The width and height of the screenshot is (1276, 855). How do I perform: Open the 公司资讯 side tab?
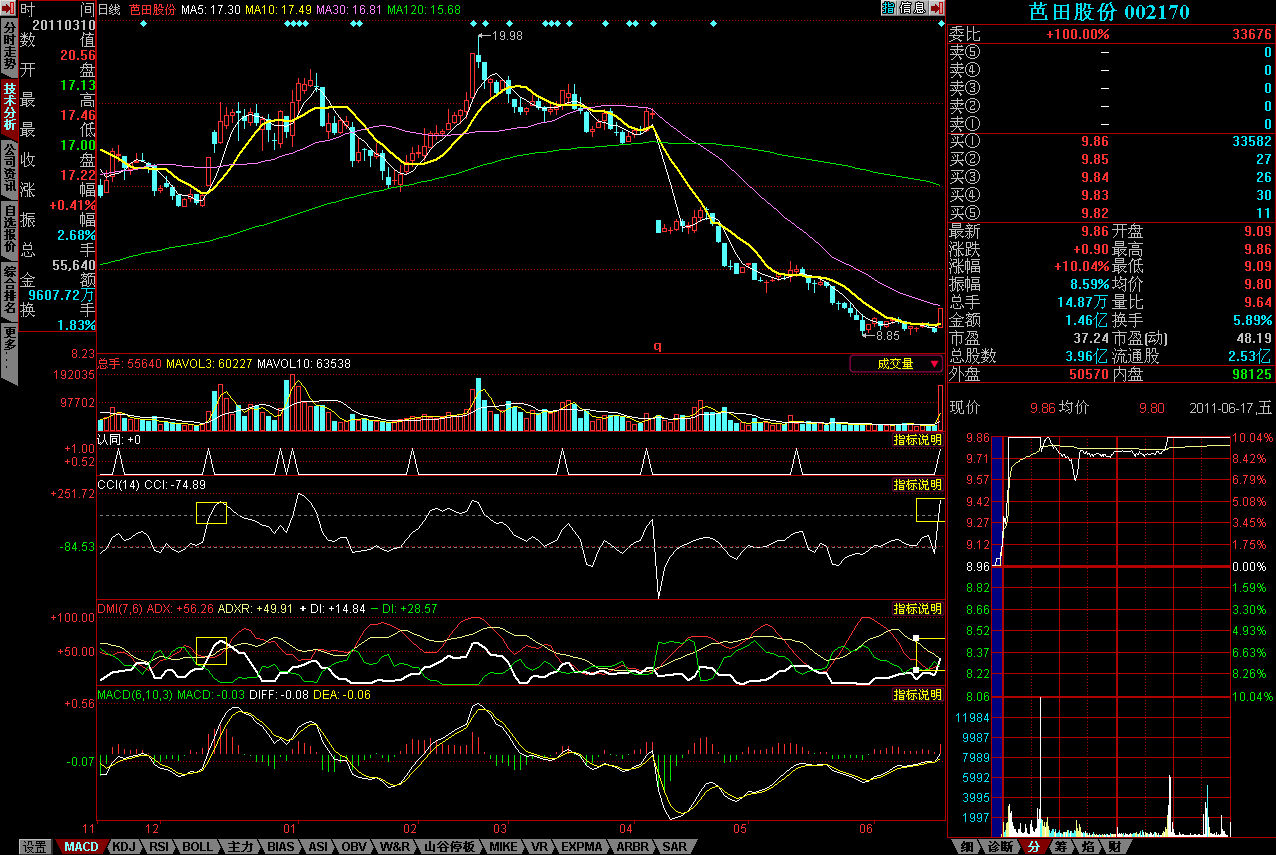(x=9, y=167)
